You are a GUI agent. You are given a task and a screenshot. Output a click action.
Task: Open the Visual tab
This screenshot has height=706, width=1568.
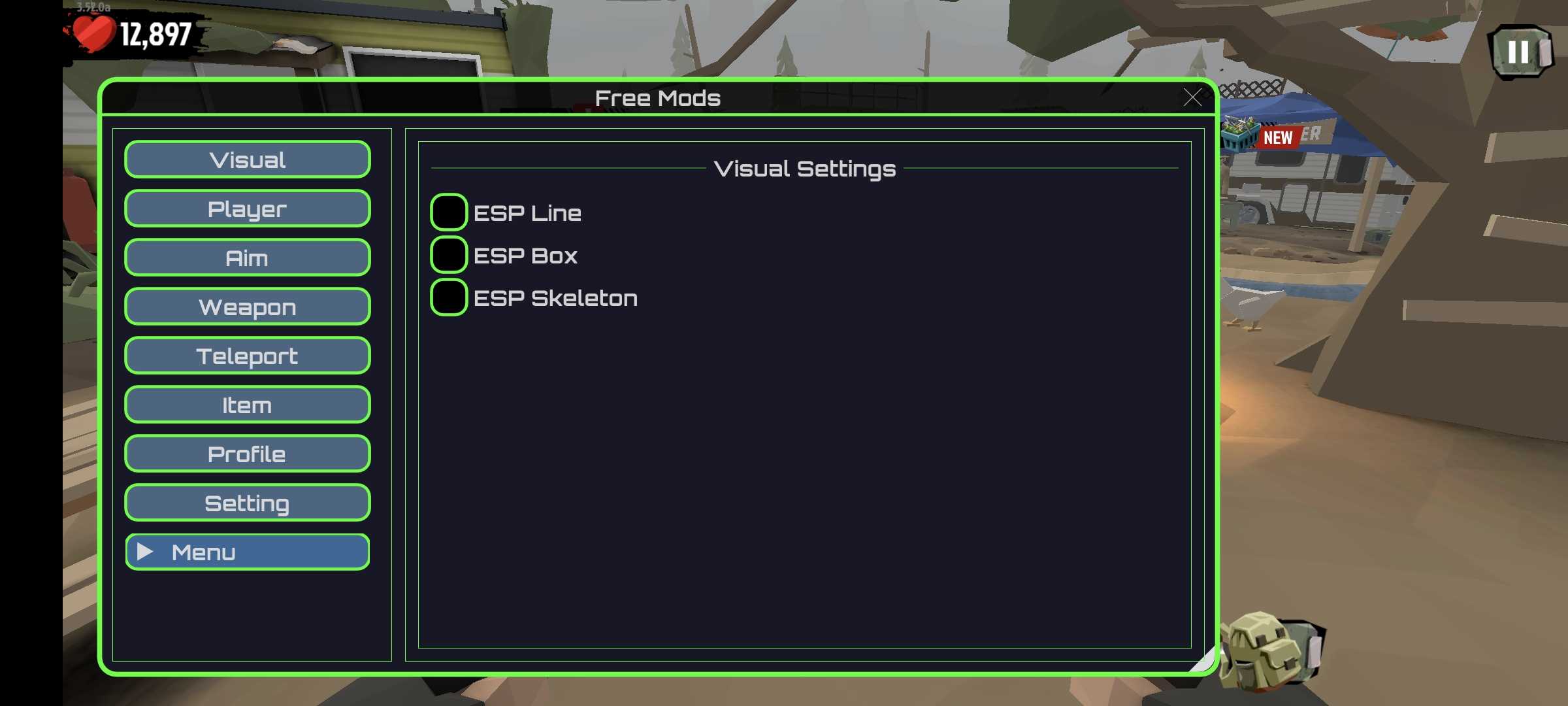[x=248, y=160]
